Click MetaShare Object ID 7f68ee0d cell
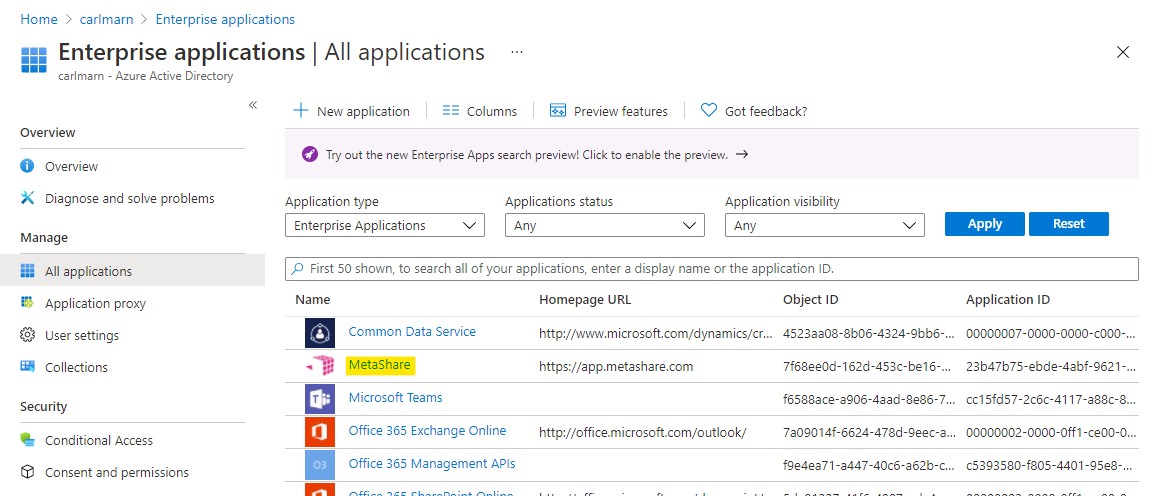Image resolution: width=1157 pixels, height=496 pixels. click(x=866, y=366)
